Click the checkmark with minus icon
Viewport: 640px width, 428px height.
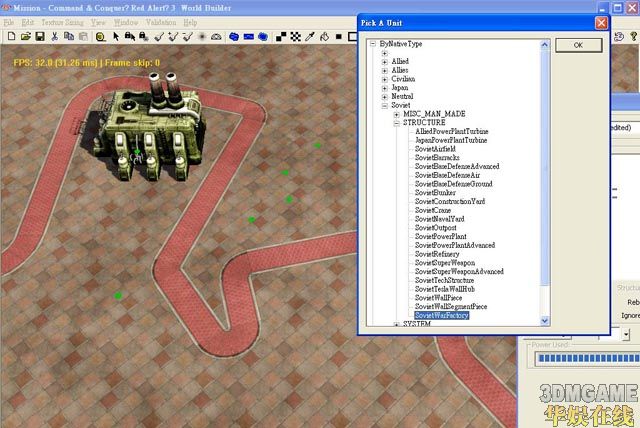[187, 37]
